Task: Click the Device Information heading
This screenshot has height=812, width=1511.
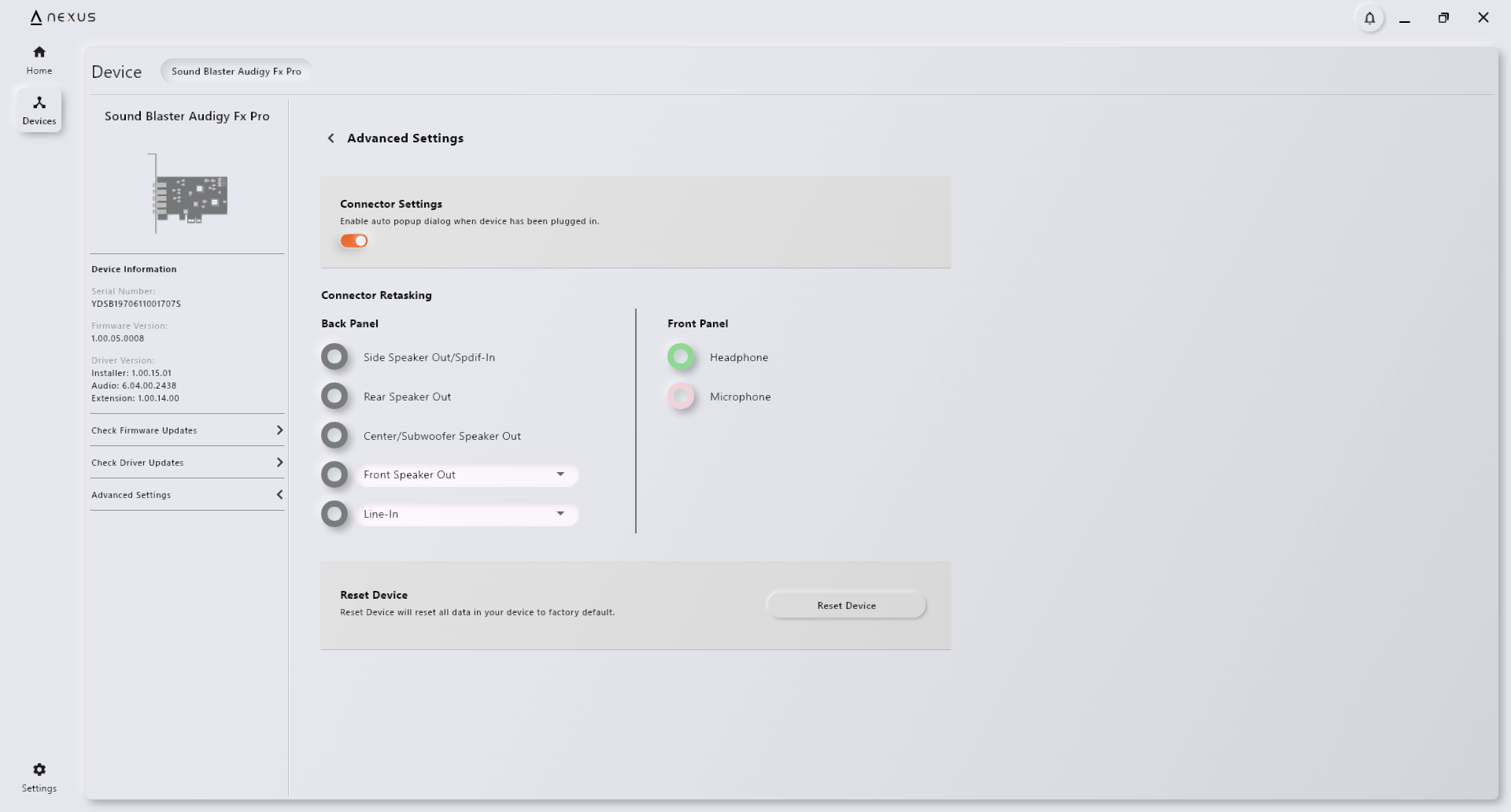Action: pyautogui.click(x=134, y=269)
